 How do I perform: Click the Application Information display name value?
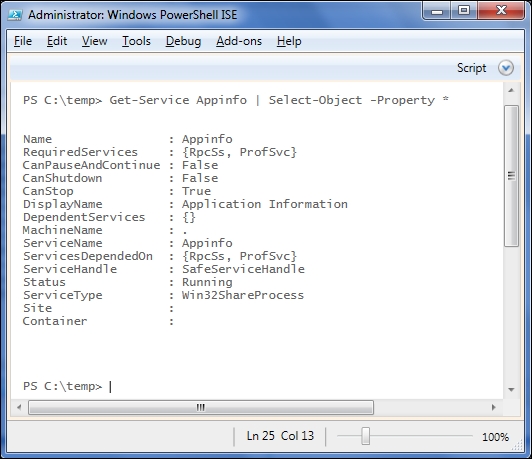[265, 204]
